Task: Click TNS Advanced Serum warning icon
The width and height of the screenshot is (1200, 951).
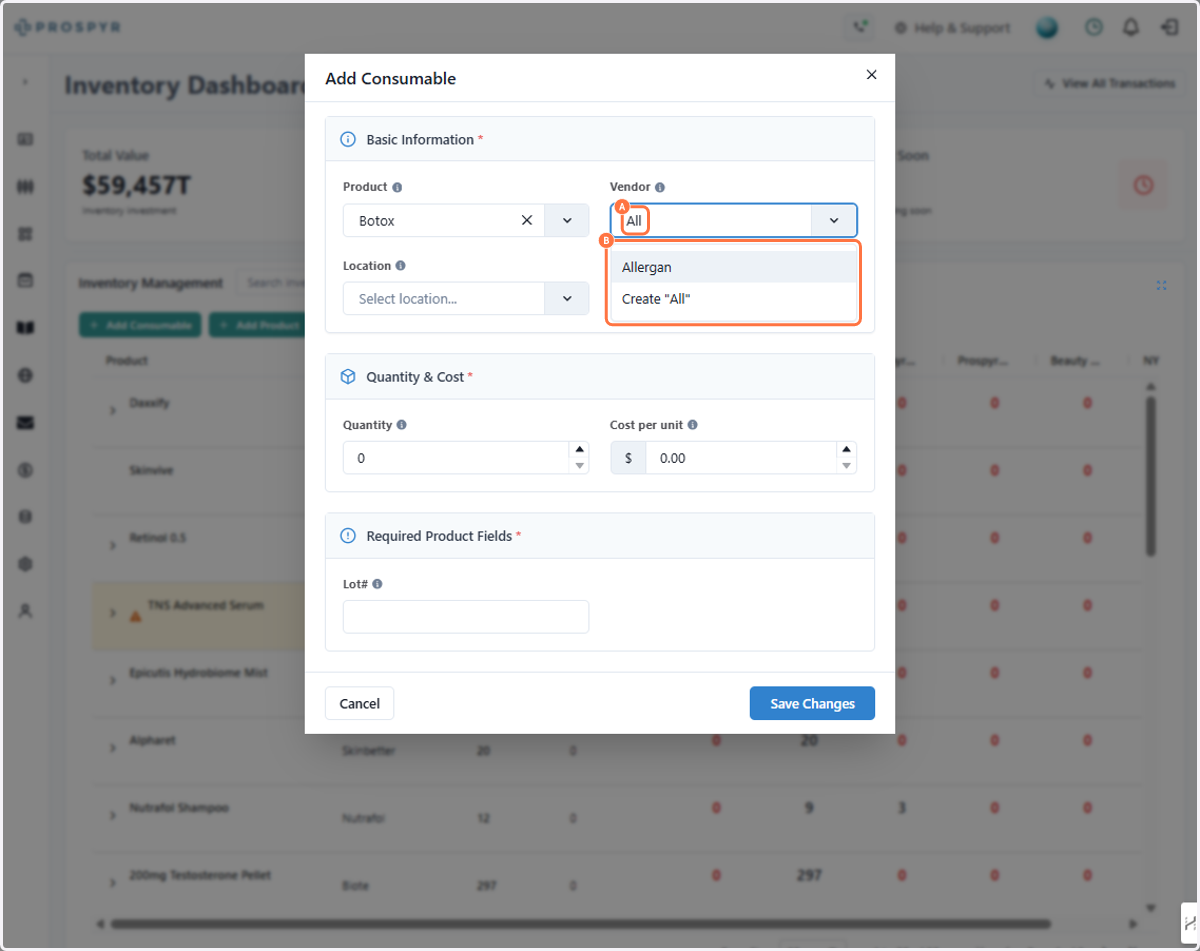Action: click(136, 616)
